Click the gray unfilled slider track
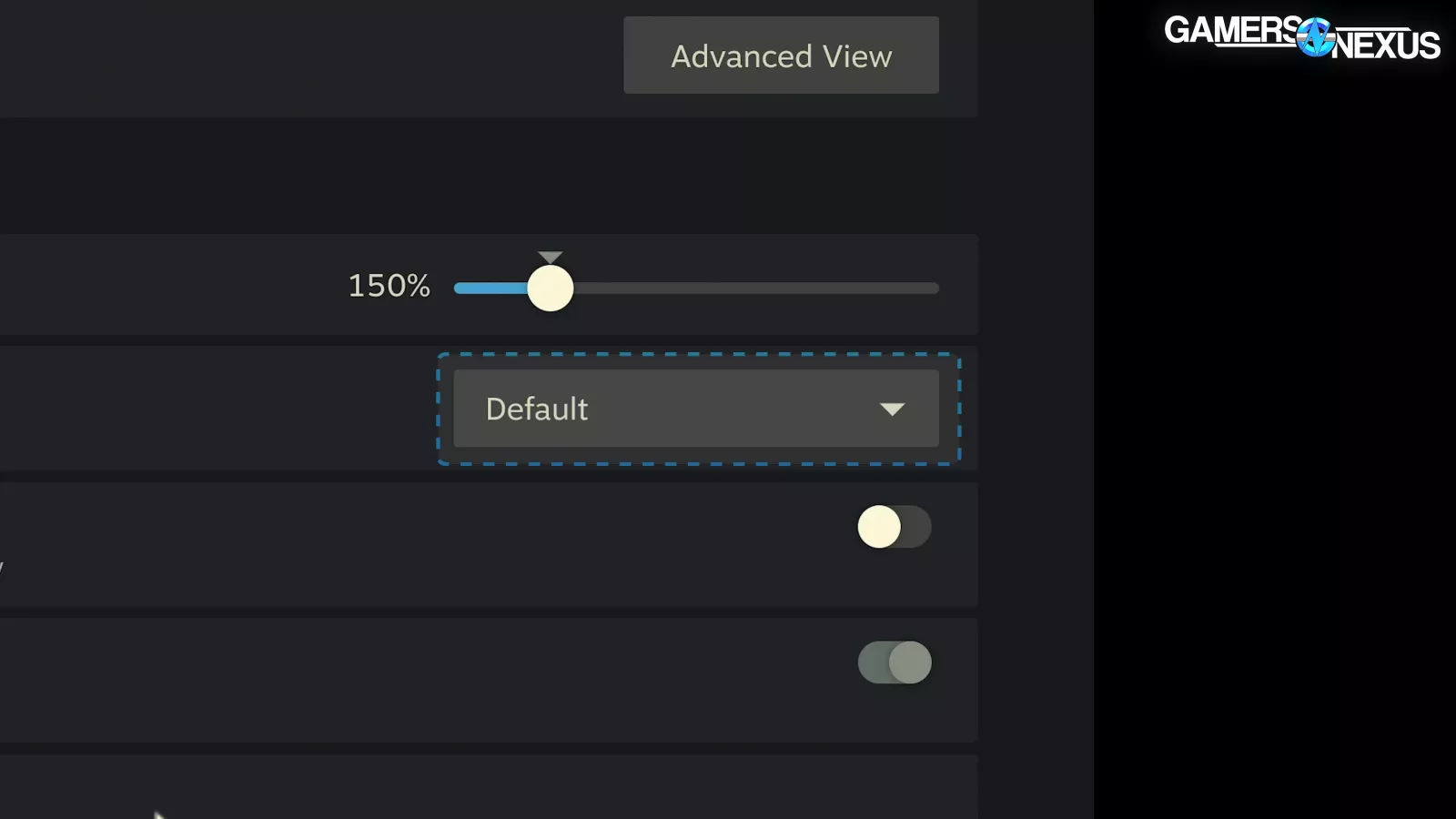The height and width of the screenshot is (819, 1456). 755,288
